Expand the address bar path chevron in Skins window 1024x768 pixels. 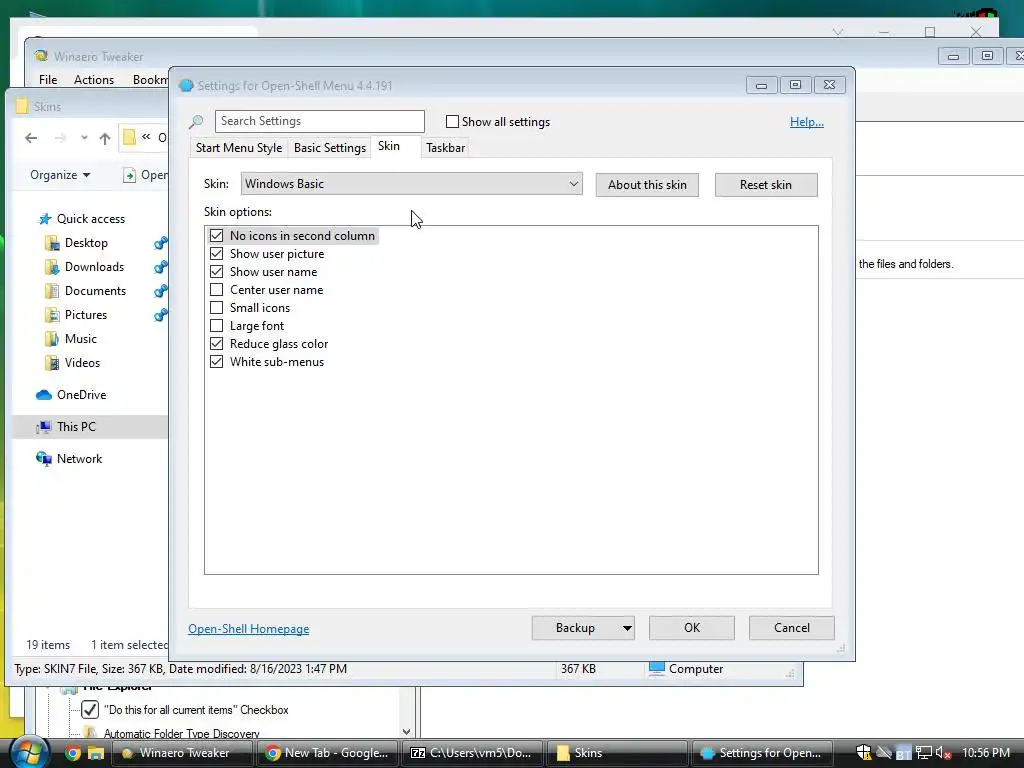[146, 137]
